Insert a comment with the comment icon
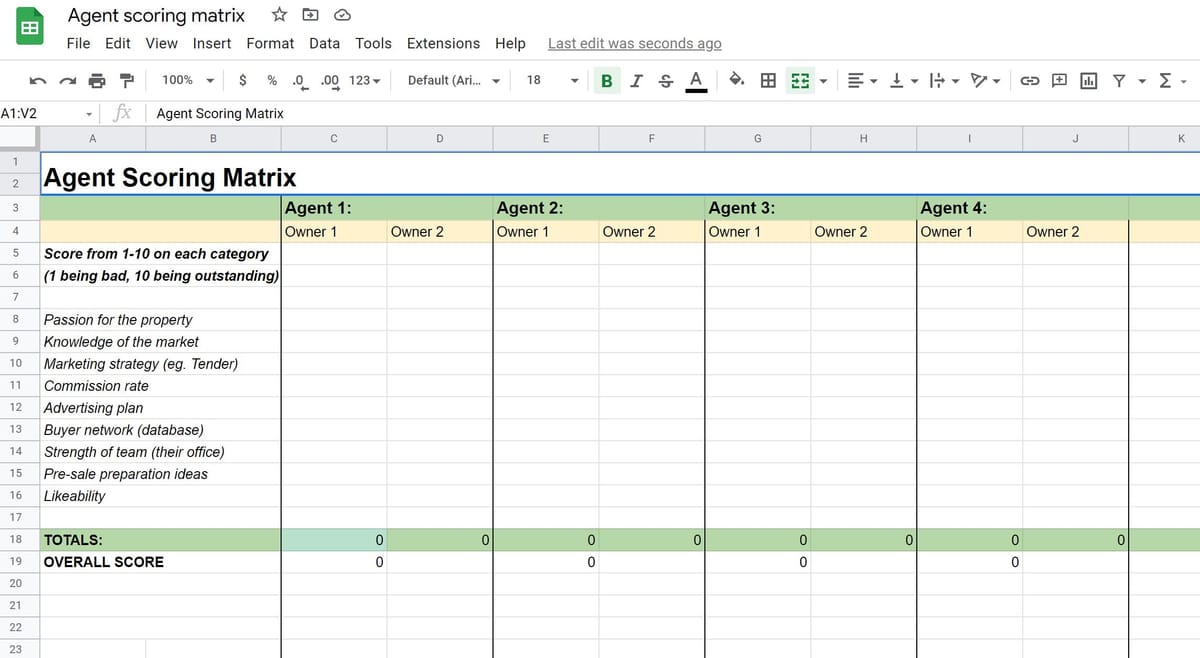Viewport: 1200px width, 658px height. pyautogui.click(x=1058, y=80)
